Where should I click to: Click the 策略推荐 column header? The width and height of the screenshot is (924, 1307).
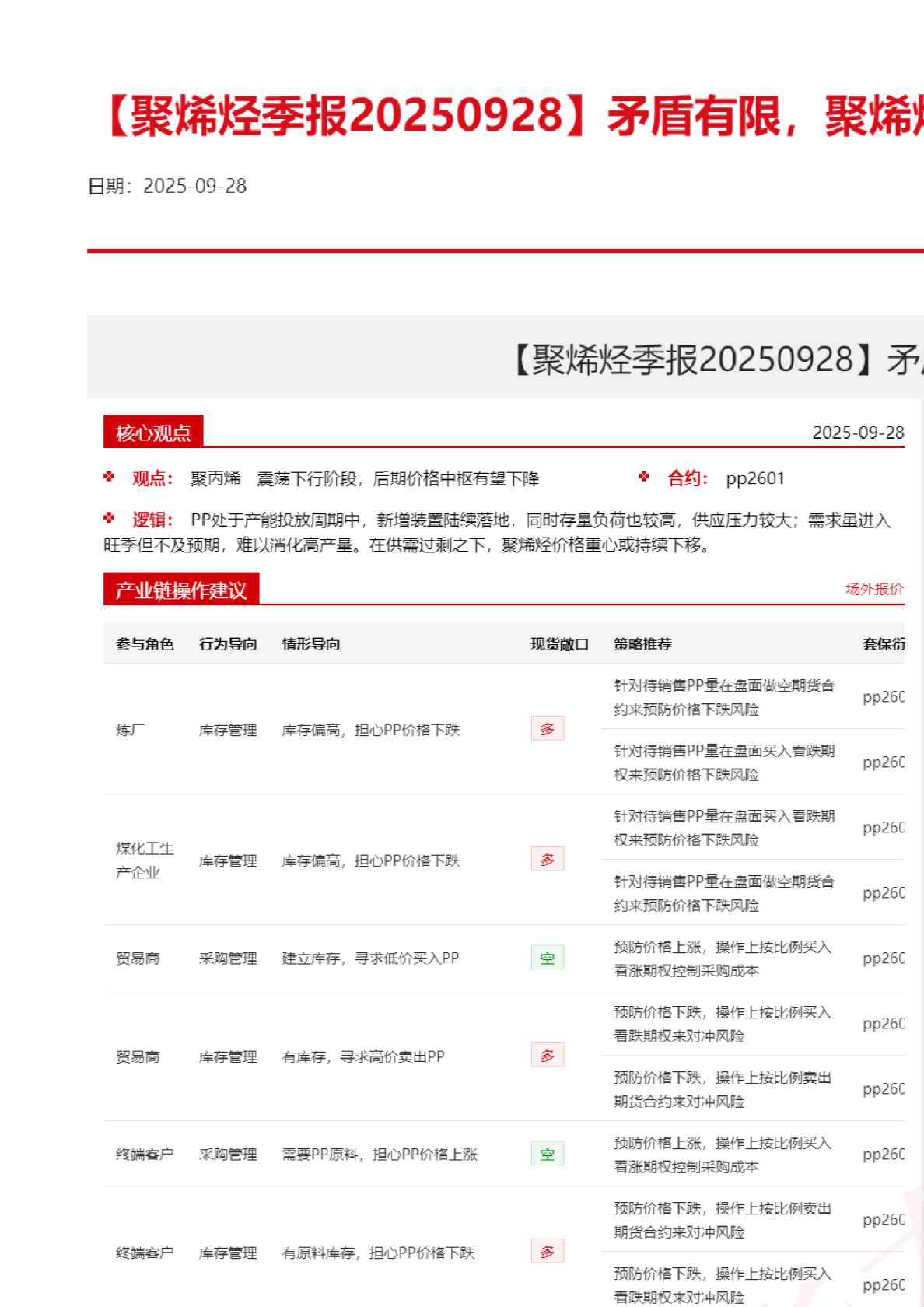click(643, 644)
